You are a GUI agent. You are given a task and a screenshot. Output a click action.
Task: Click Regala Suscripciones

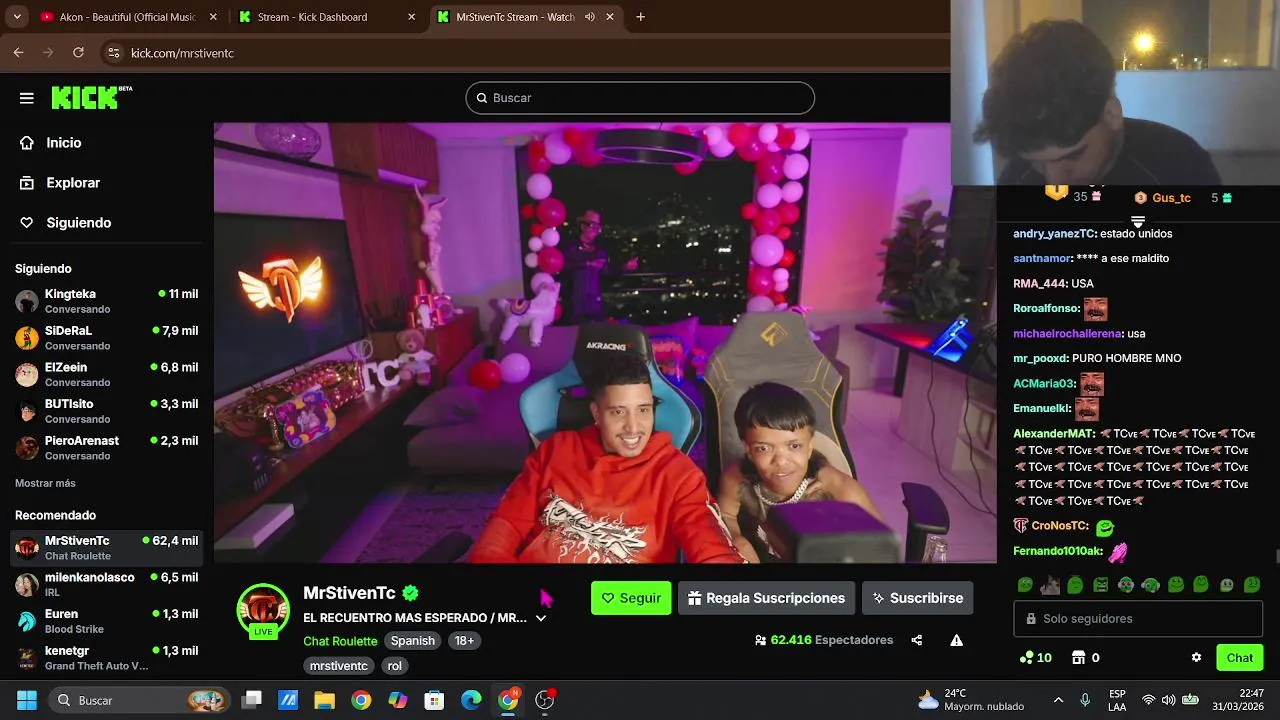click(766, 598)
